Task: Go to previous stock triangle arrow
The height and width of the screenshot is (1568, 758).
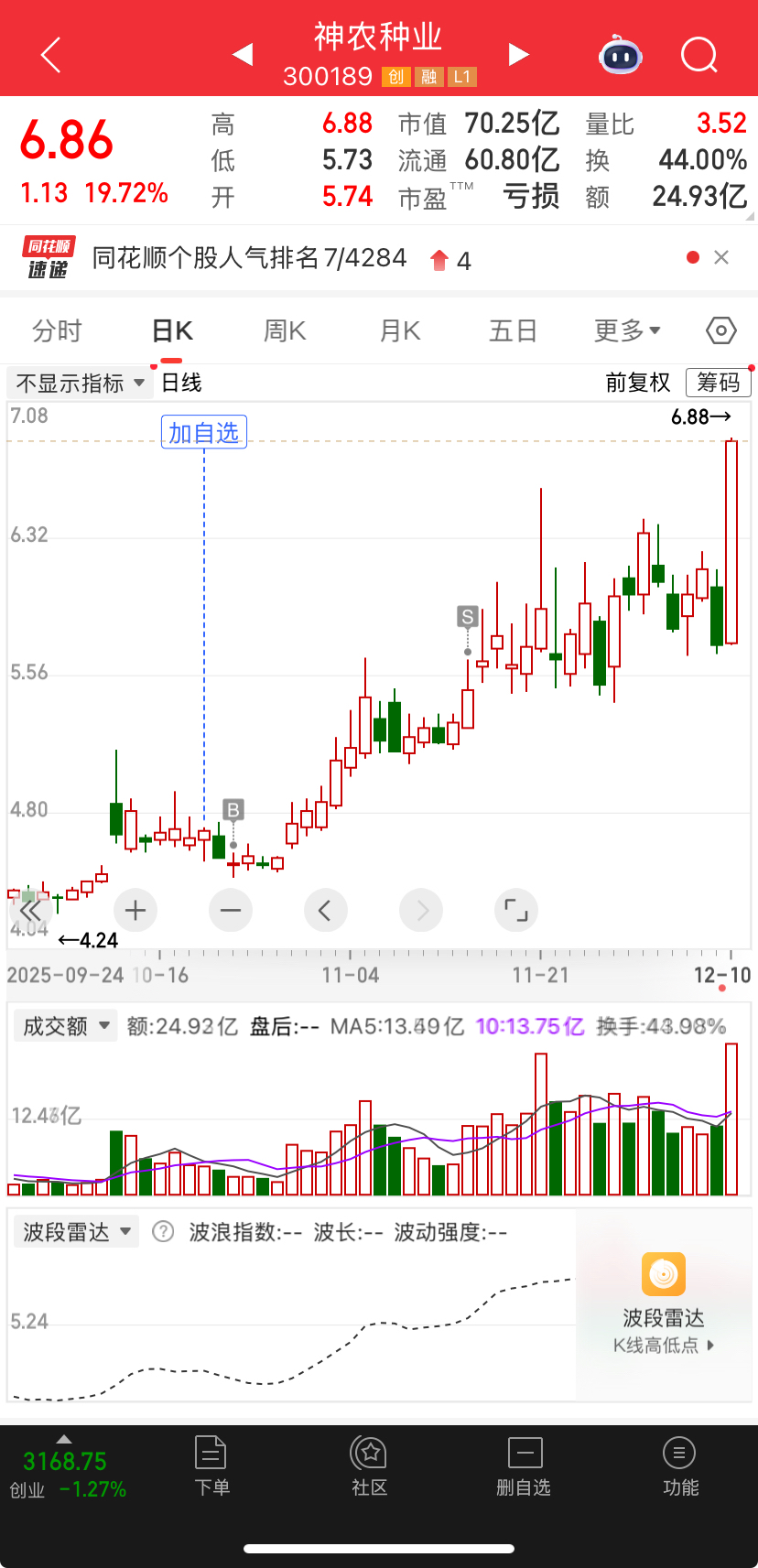Action: (243, 54)
